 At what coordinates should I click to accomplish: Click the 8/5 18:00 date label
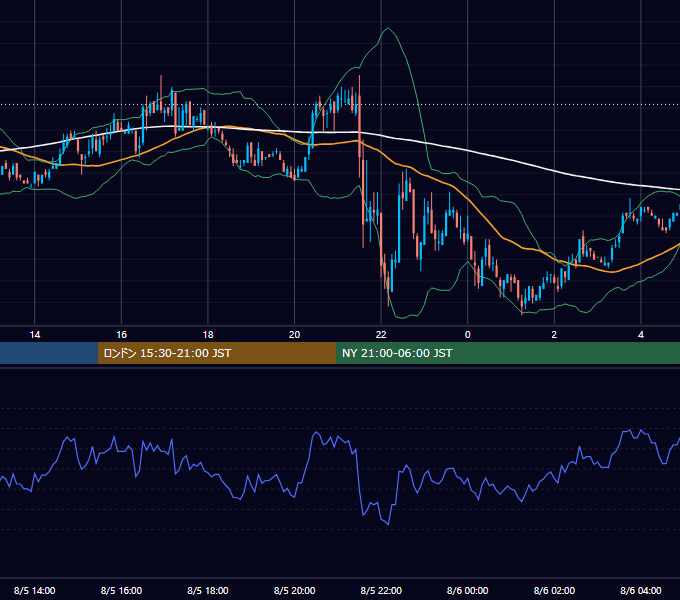[x=208, y=590]
